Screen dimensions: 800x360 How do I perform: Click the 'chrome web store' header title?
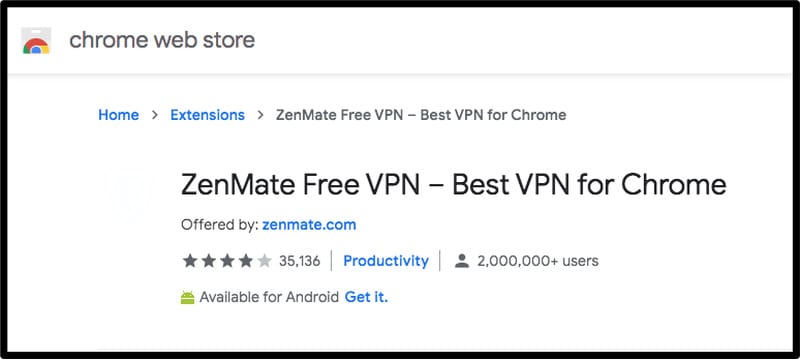click(x=162, y=40)
